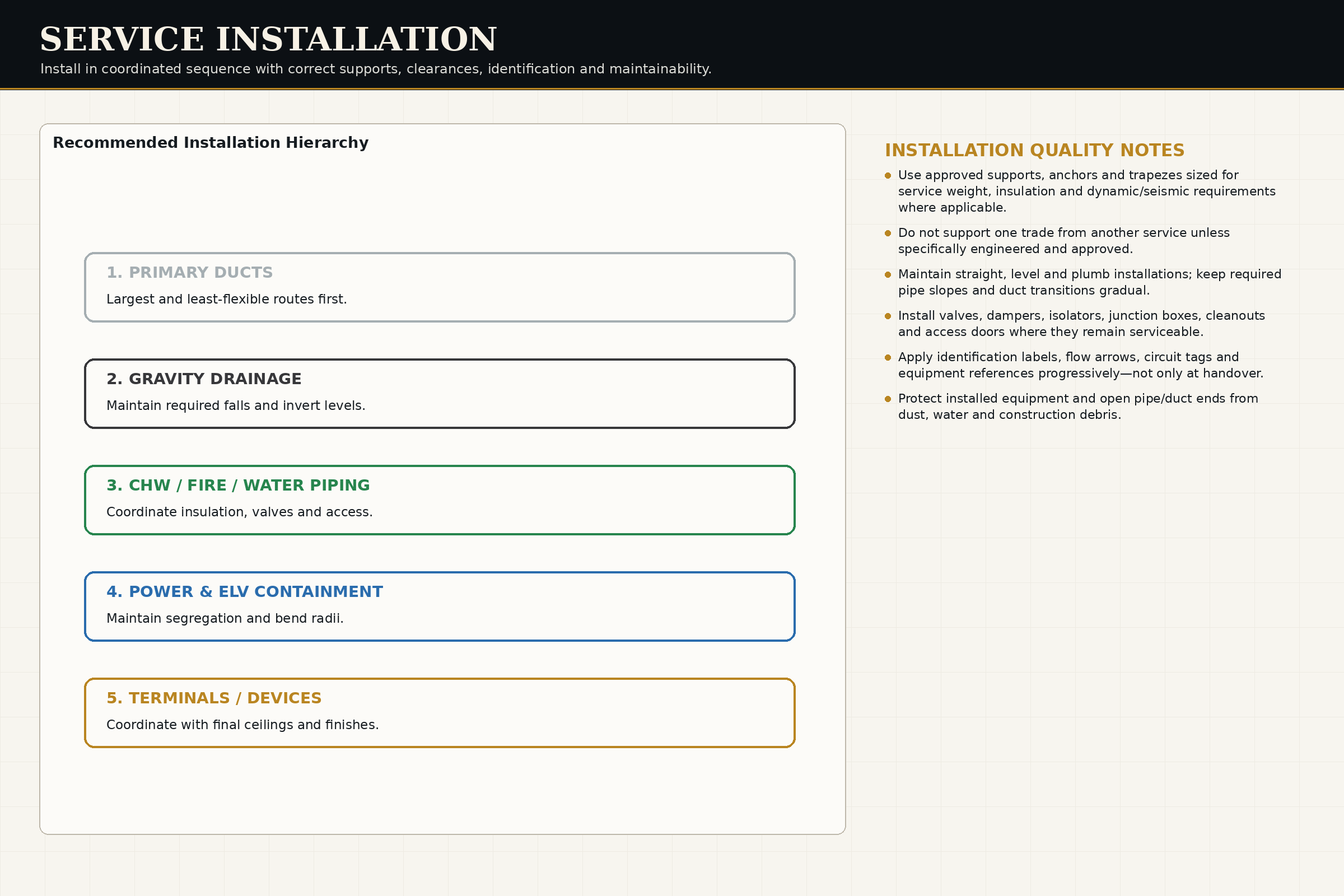Click the note about installing valves and dampers
Screen dimensions: 1344x896
click(1081, 324)
